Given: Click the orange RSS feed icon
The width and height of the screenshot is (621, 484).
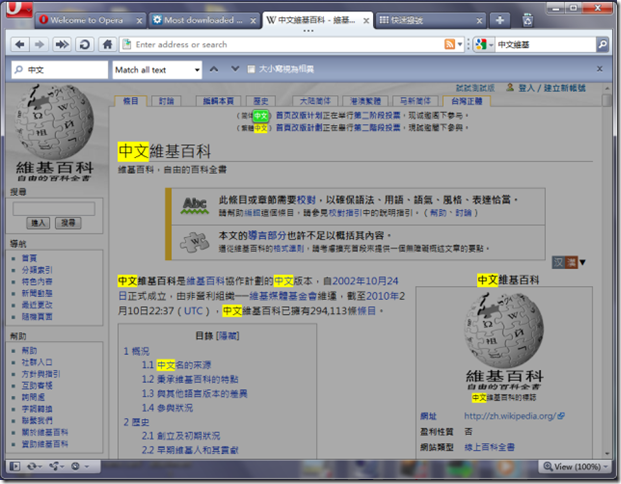Looking at the screenshot, I should pos(450,44).
